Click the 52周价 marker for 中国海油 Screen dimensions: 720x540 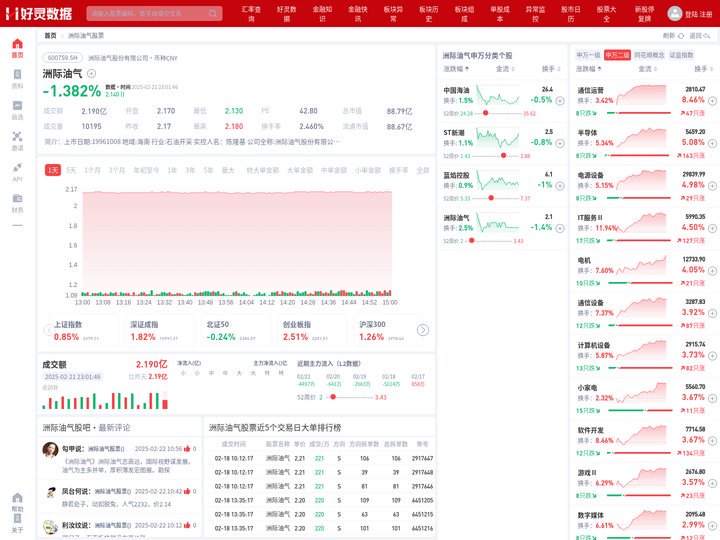pos(485,113)
